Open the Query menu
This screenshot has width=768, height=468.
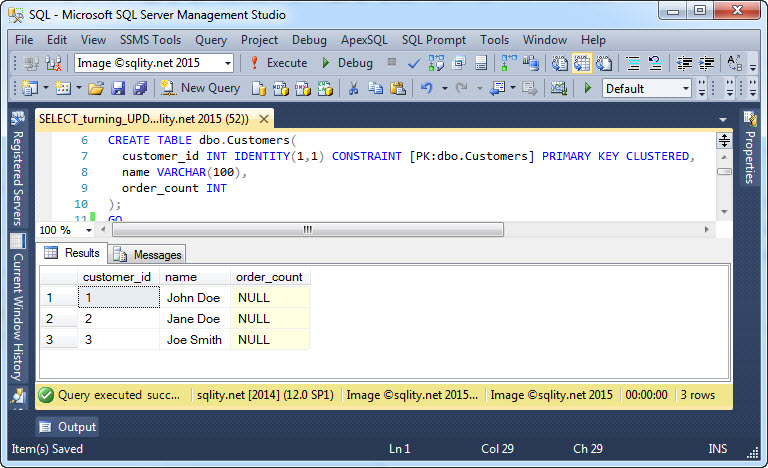click(x=211, y=40)
